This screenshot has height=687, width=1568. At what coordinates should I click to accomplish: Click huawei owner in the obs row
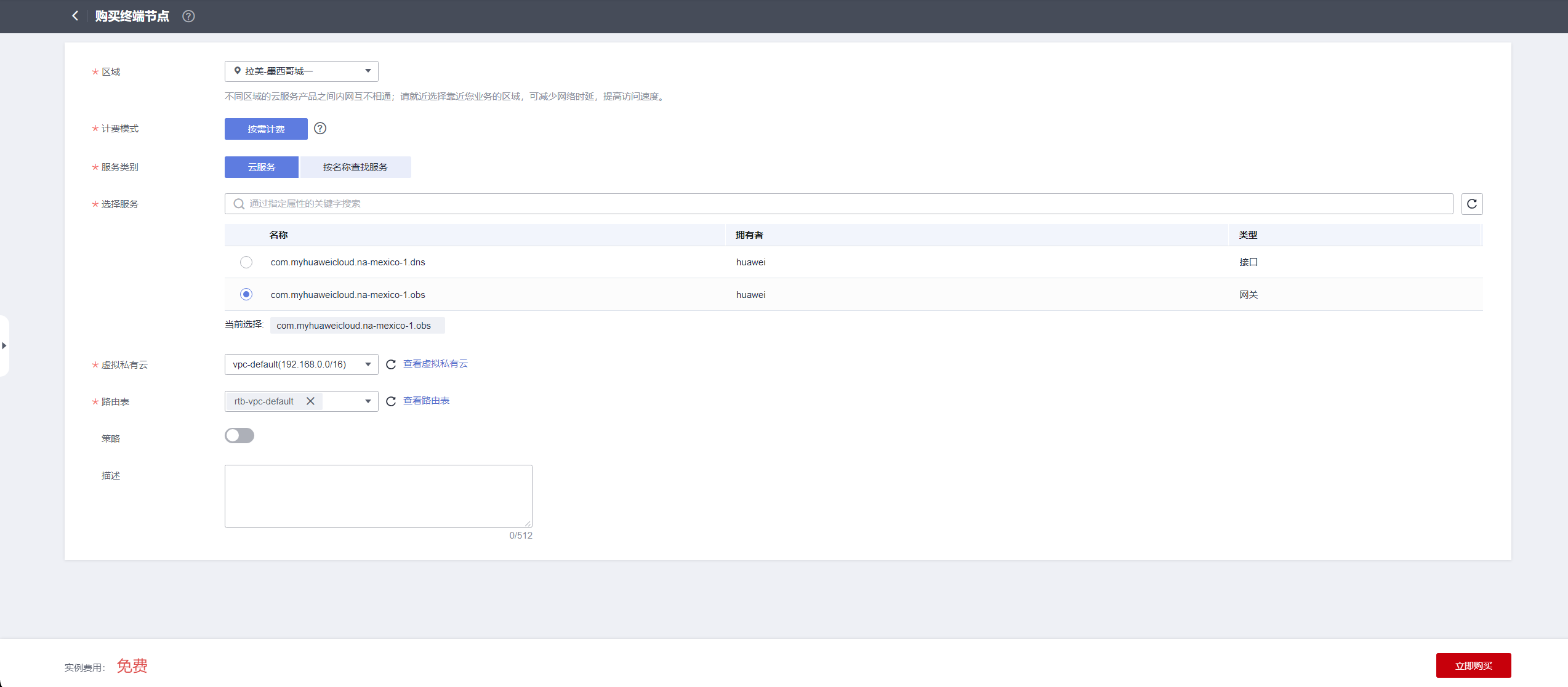click(x=750, y=295)
